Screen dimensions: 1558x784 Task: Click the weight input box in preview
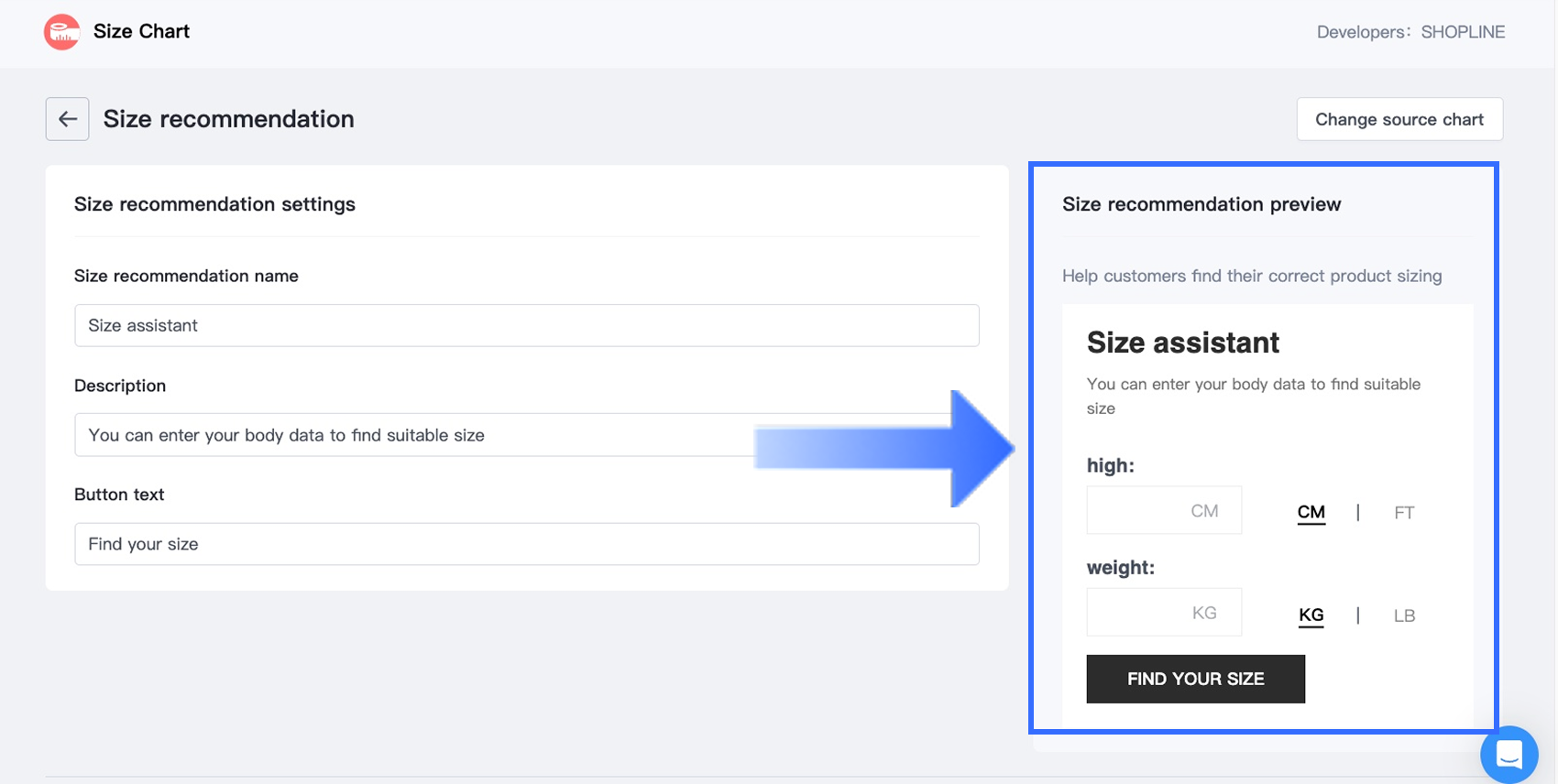coord(1163,613)
